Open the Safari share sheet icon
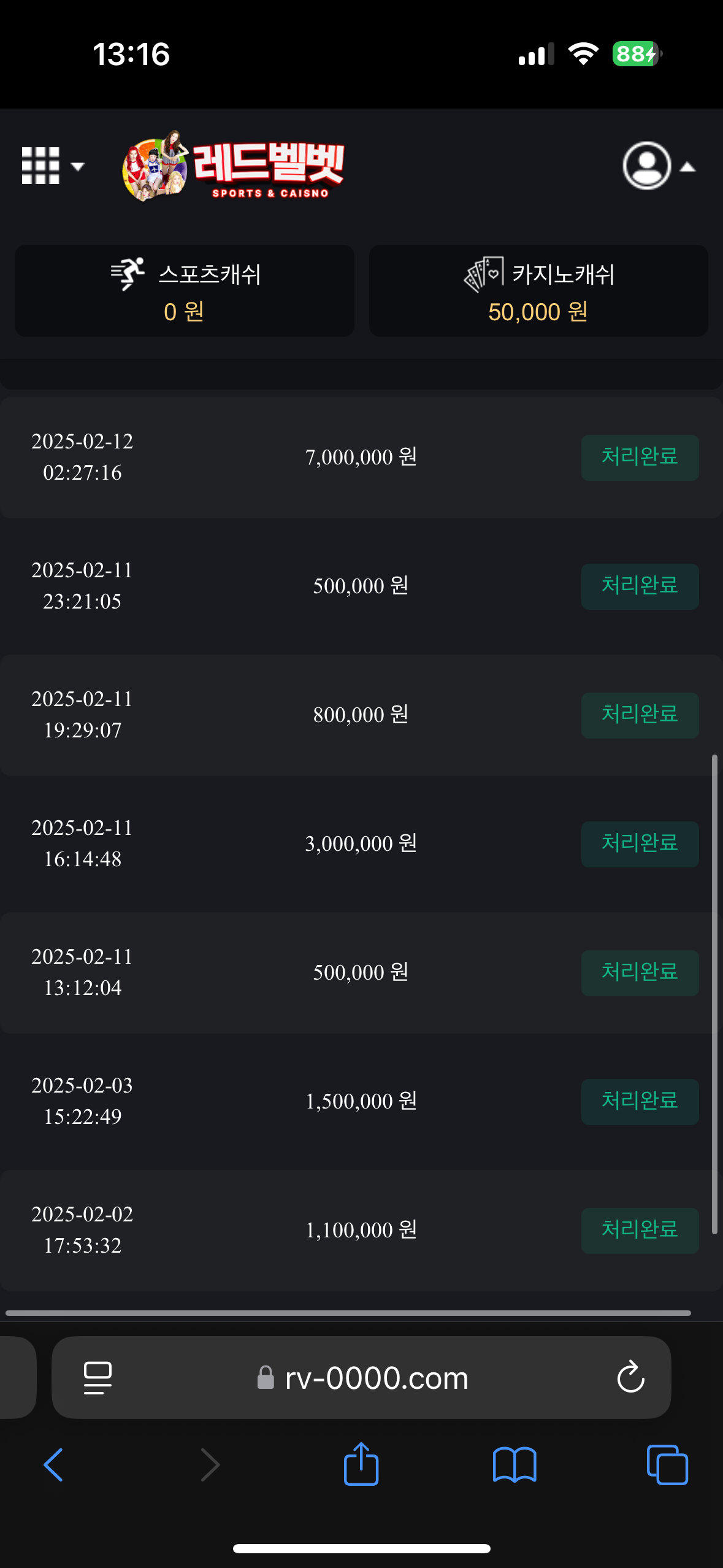This screenshot has width=723, height=1568. [x=361, y=1464]
